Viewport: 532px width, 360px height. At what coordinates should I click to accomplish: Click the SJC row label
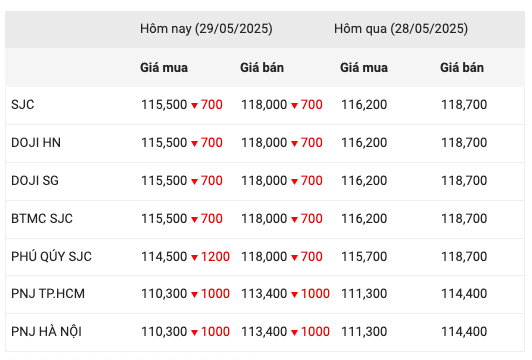coord(23,105)
